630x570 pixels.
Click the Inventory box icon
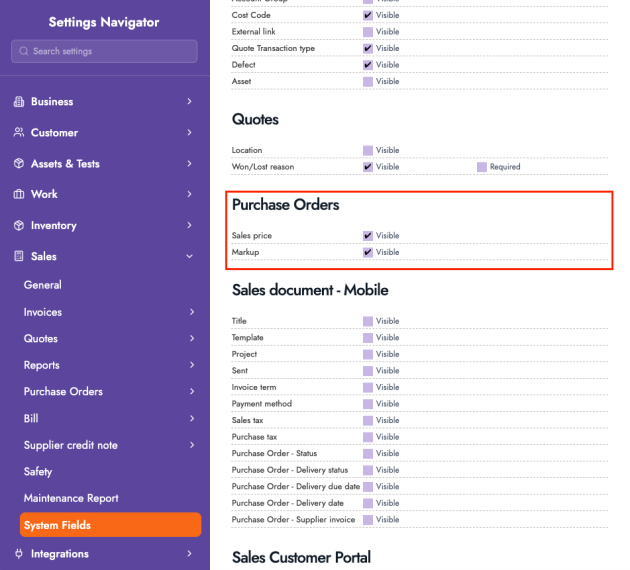click(19, 226)
